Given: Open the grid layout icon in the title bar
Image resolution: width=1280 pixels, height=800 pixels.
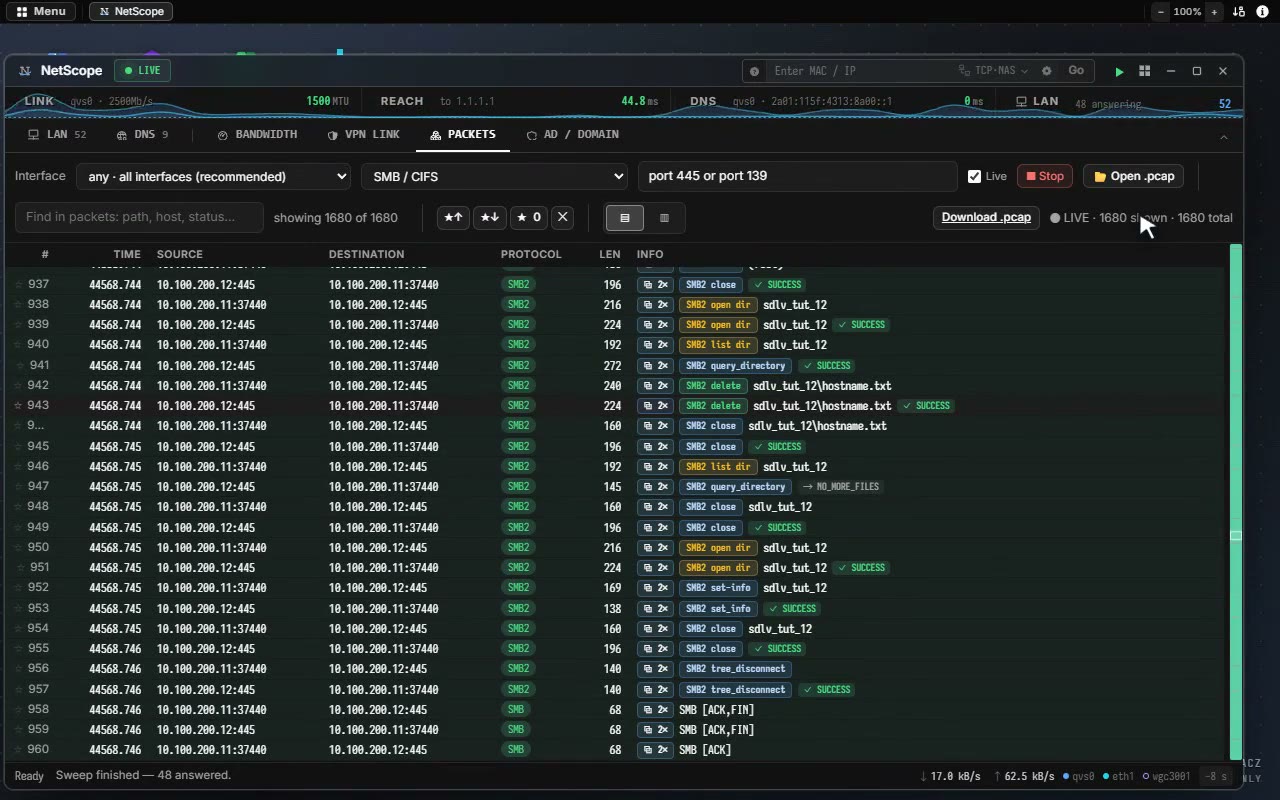Looking at the screenshot, I should 1145,71.
